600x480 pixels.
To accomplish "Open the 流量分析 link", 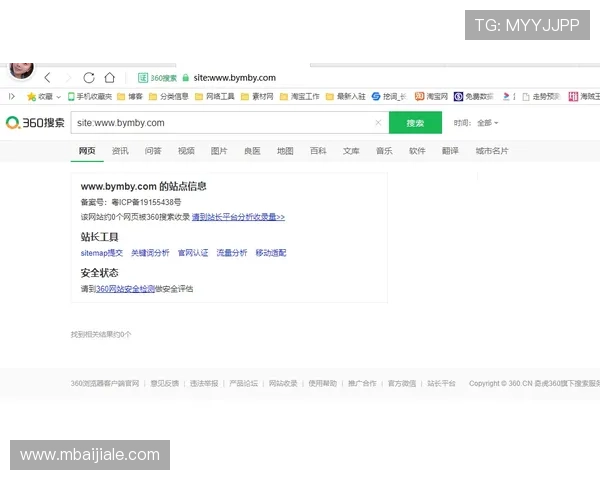I will tap(232, 253).
